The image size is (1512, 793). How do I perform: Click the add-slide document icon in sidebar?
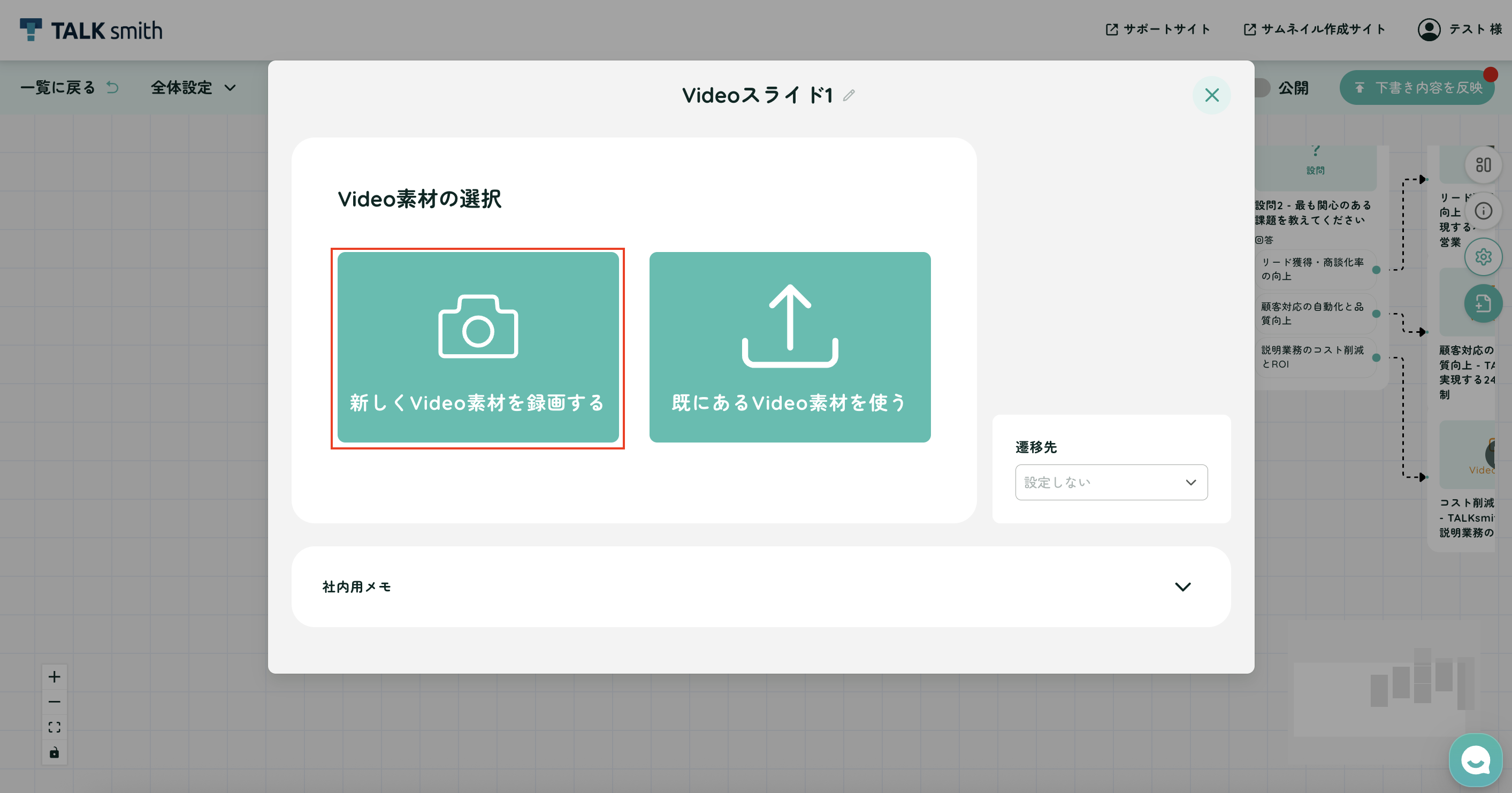(1483, 303)
